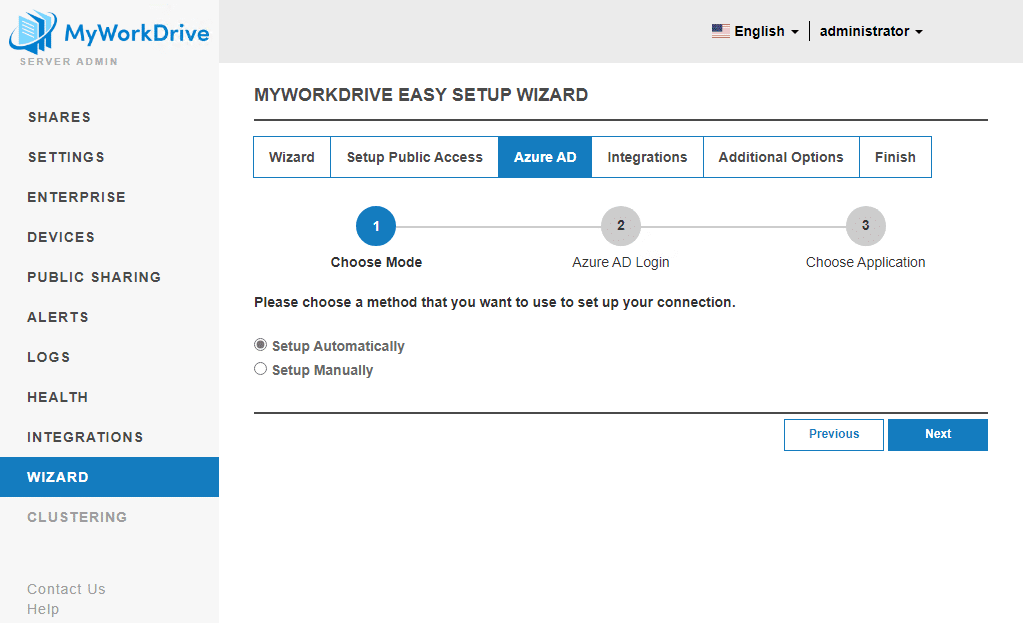
Task: Select the Setup Manually option
Action: click(x=260, y=368)
